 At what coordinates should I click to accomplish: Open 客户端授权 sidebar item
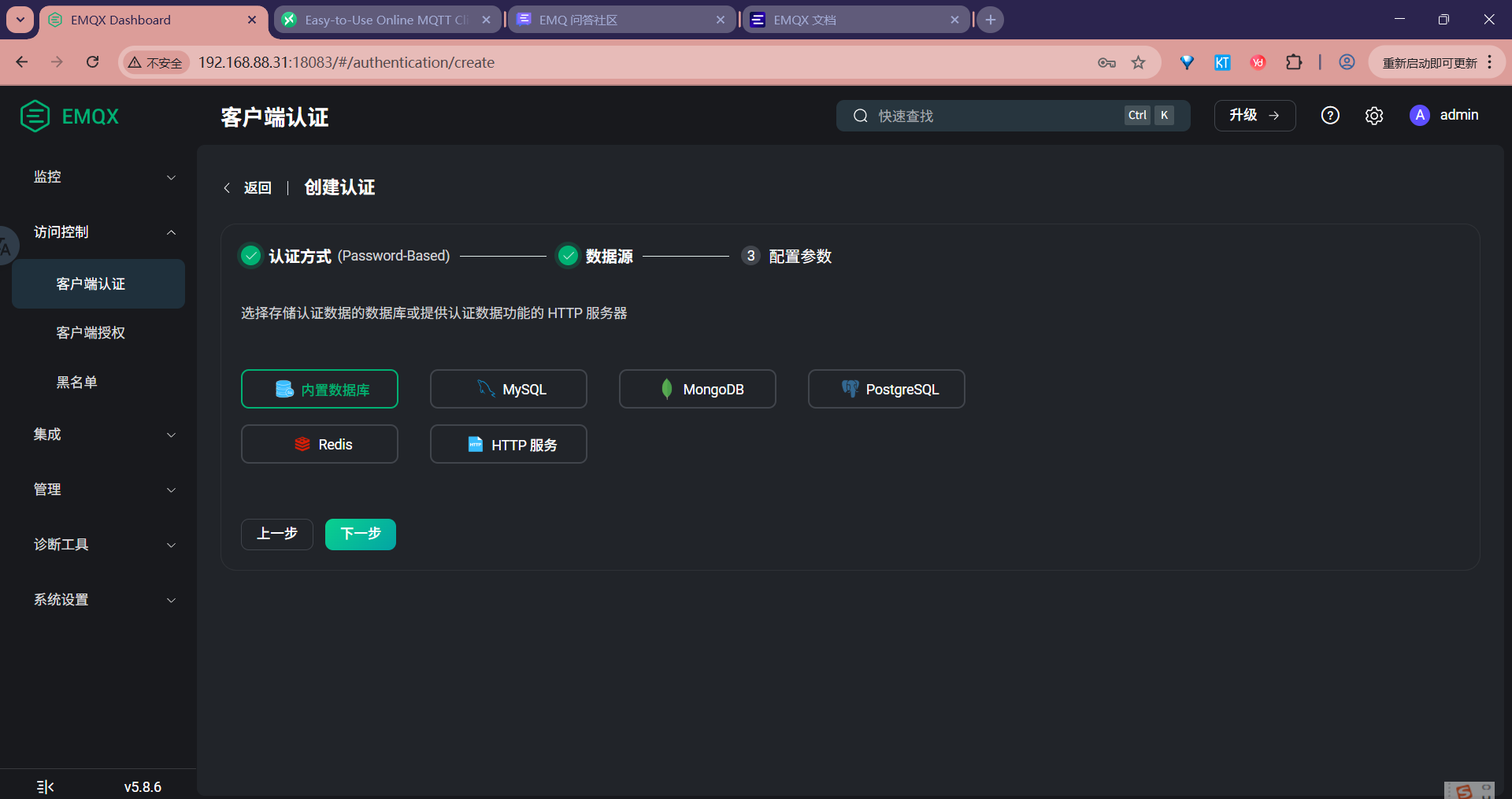click(98, 333)
